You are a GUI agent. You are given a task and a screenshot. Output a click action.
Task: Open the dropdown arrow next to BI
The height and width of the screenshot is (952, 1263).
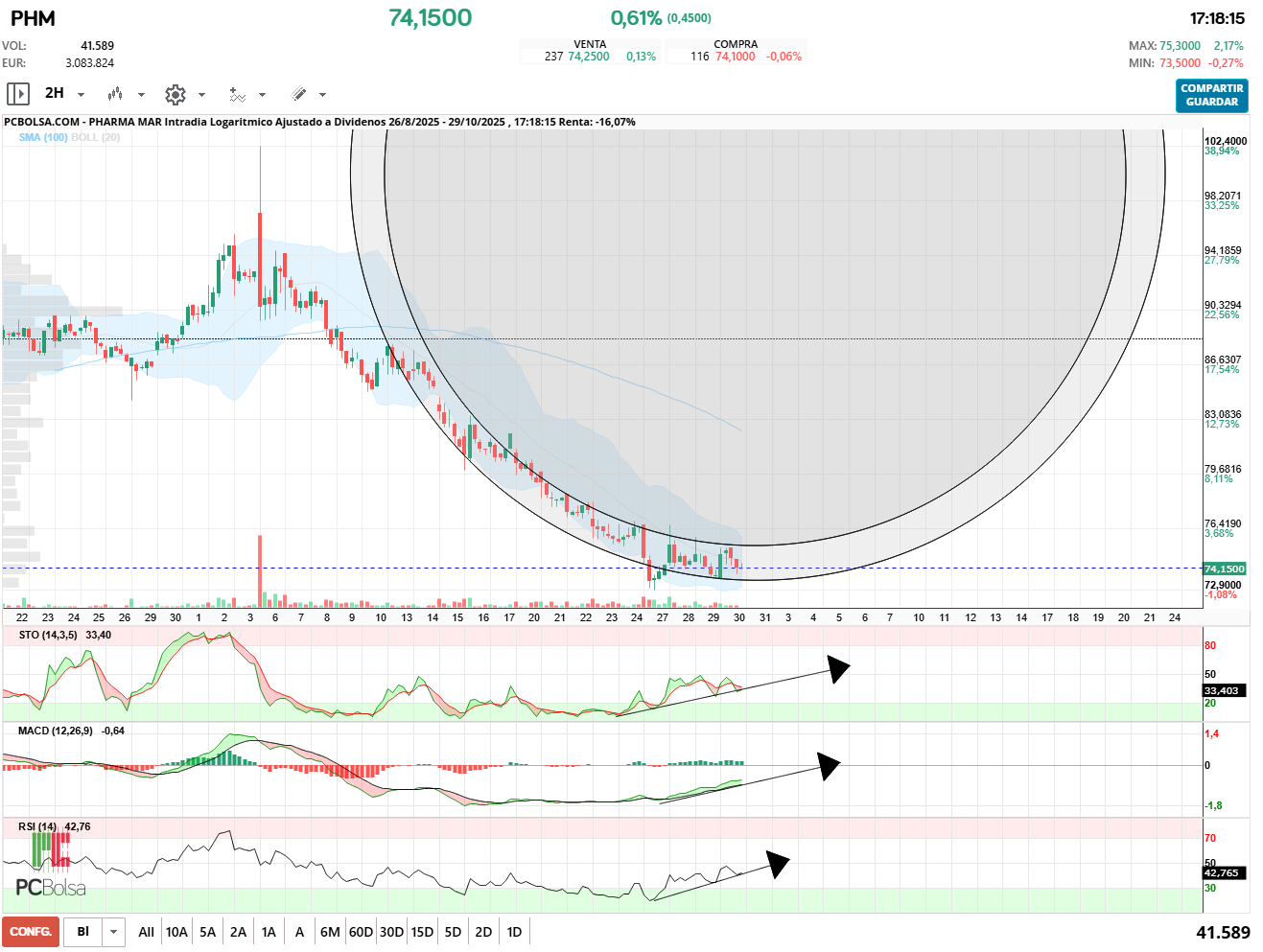click(114, 932)
